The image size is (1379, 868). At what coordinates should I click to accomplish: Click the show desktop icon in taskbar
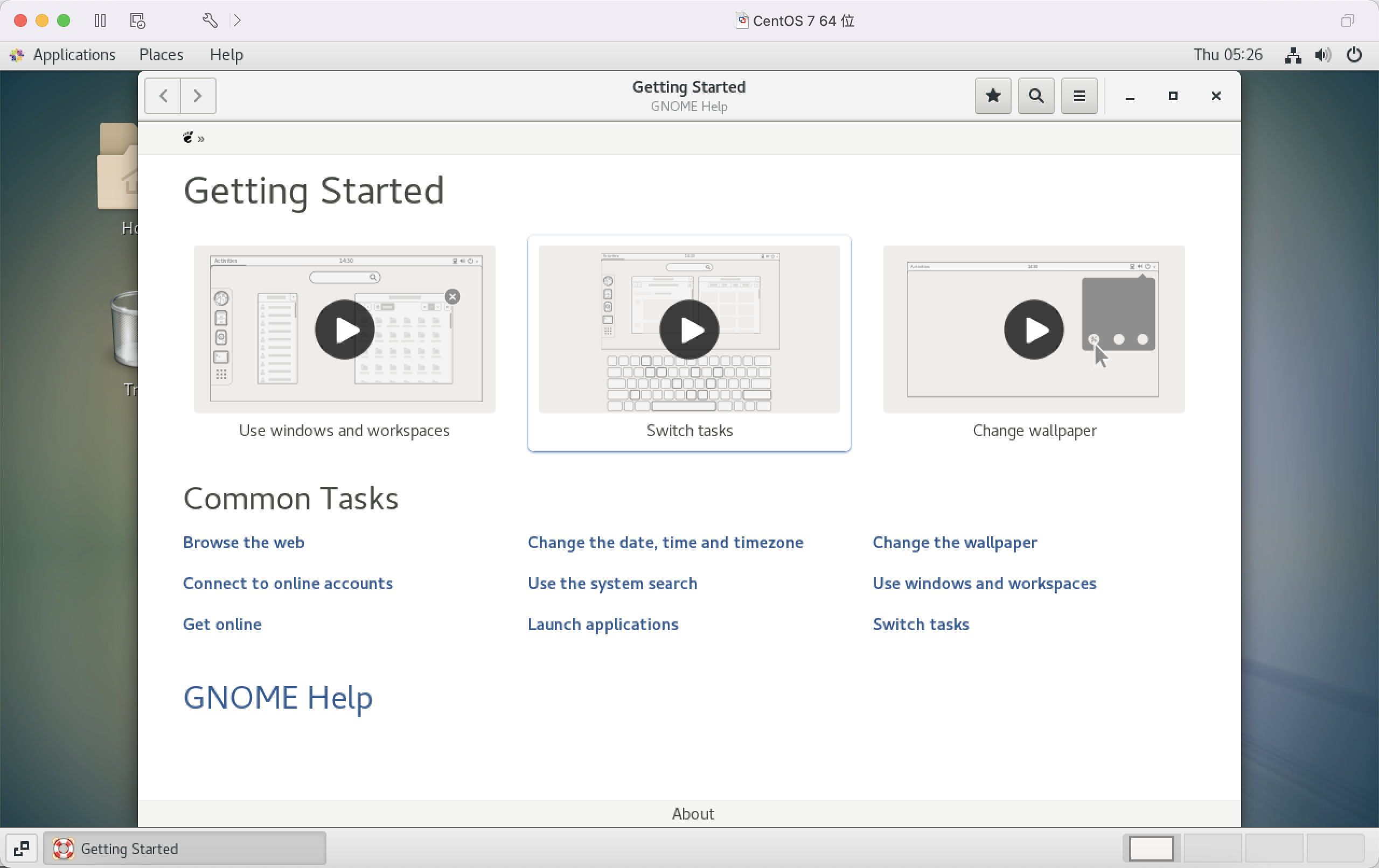coord(22,848)
